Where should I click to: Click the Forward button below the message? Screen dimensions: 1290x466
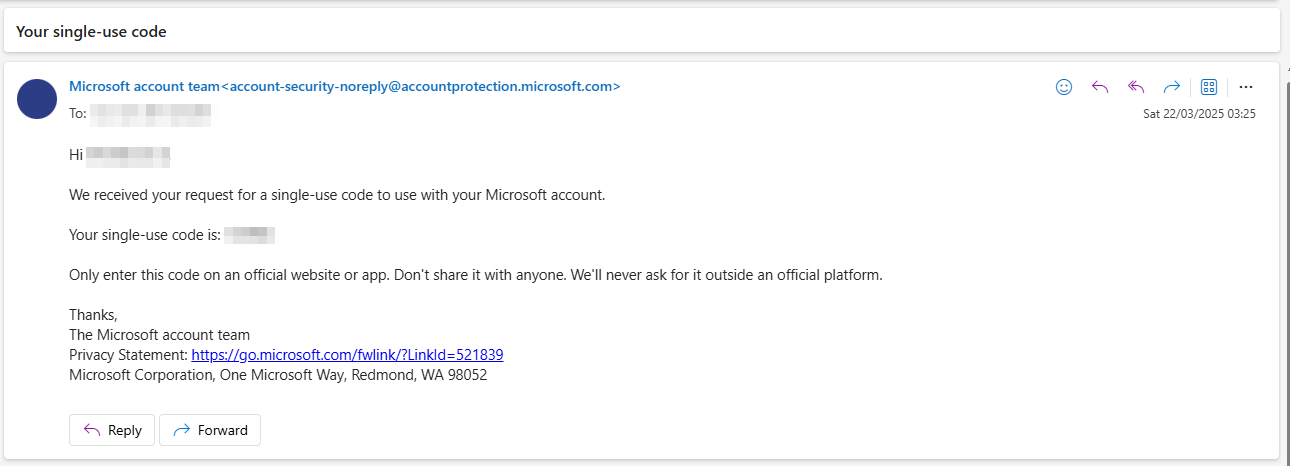(210, 430)
